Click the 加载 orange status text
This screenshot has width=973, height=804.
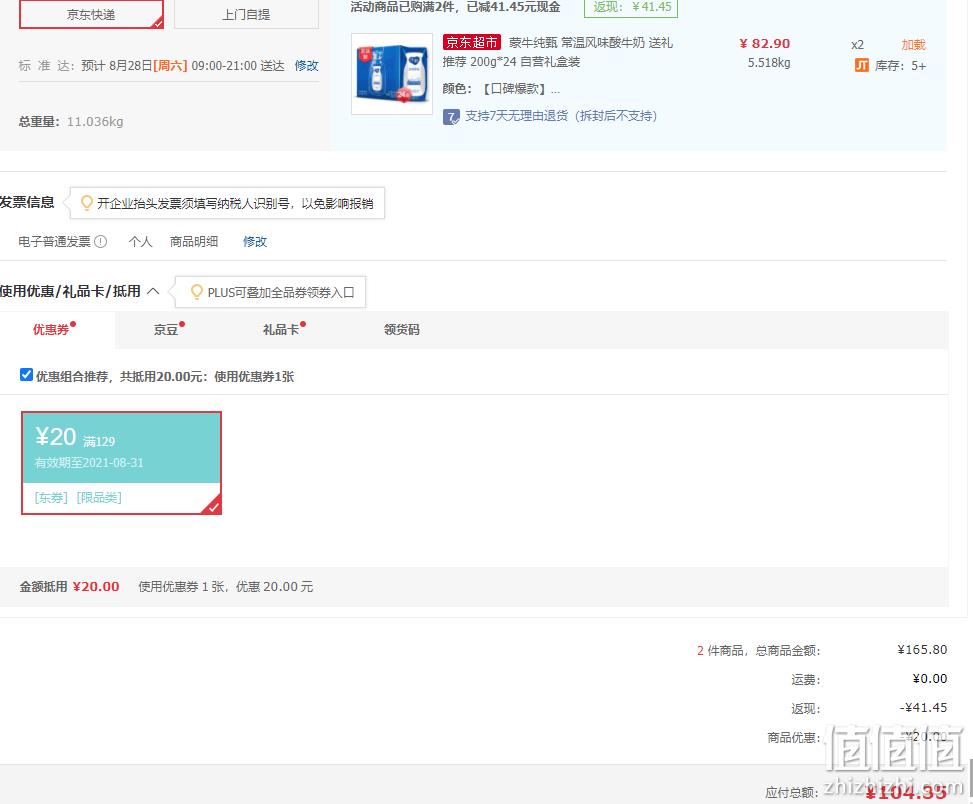click(x=913, y=45)
